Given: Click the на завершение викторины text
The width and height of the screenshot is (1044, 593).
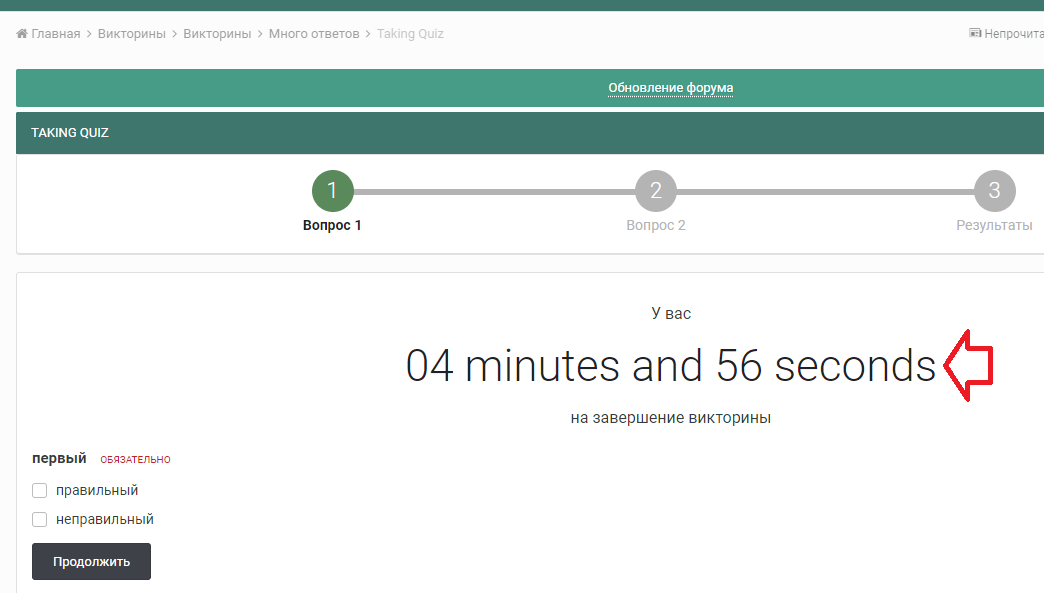Looking at the screenshot, I should (x=670, y=418).
